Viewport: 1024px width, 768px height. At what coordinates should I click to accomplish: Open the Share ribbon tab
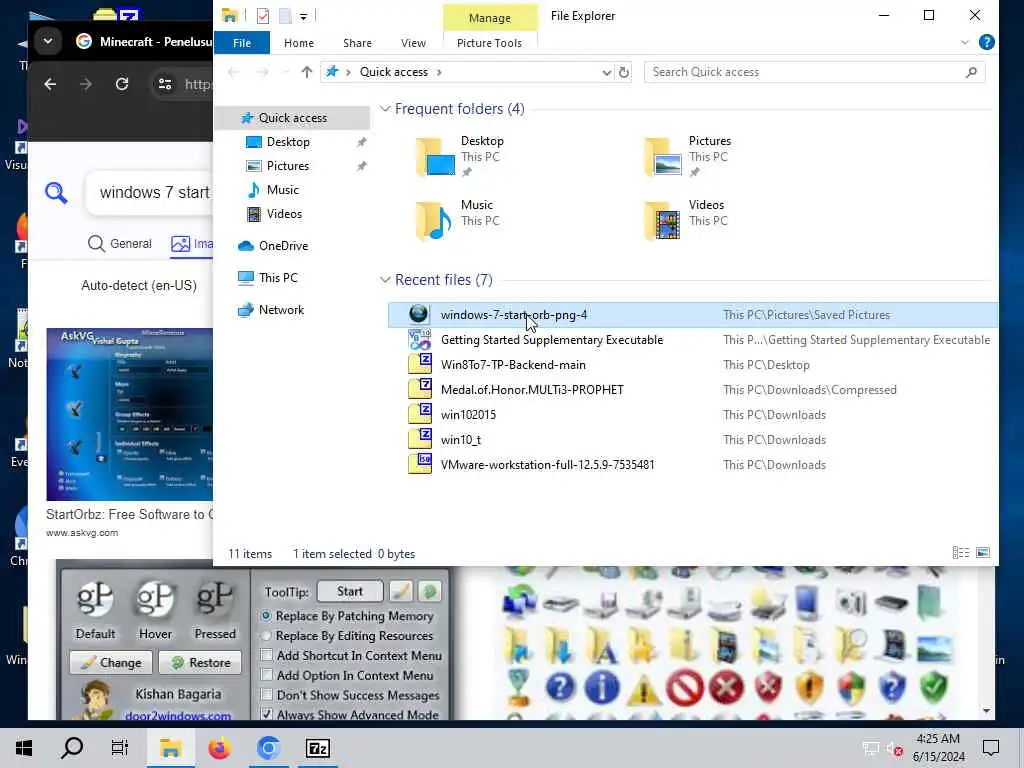(x=357, y=43)
